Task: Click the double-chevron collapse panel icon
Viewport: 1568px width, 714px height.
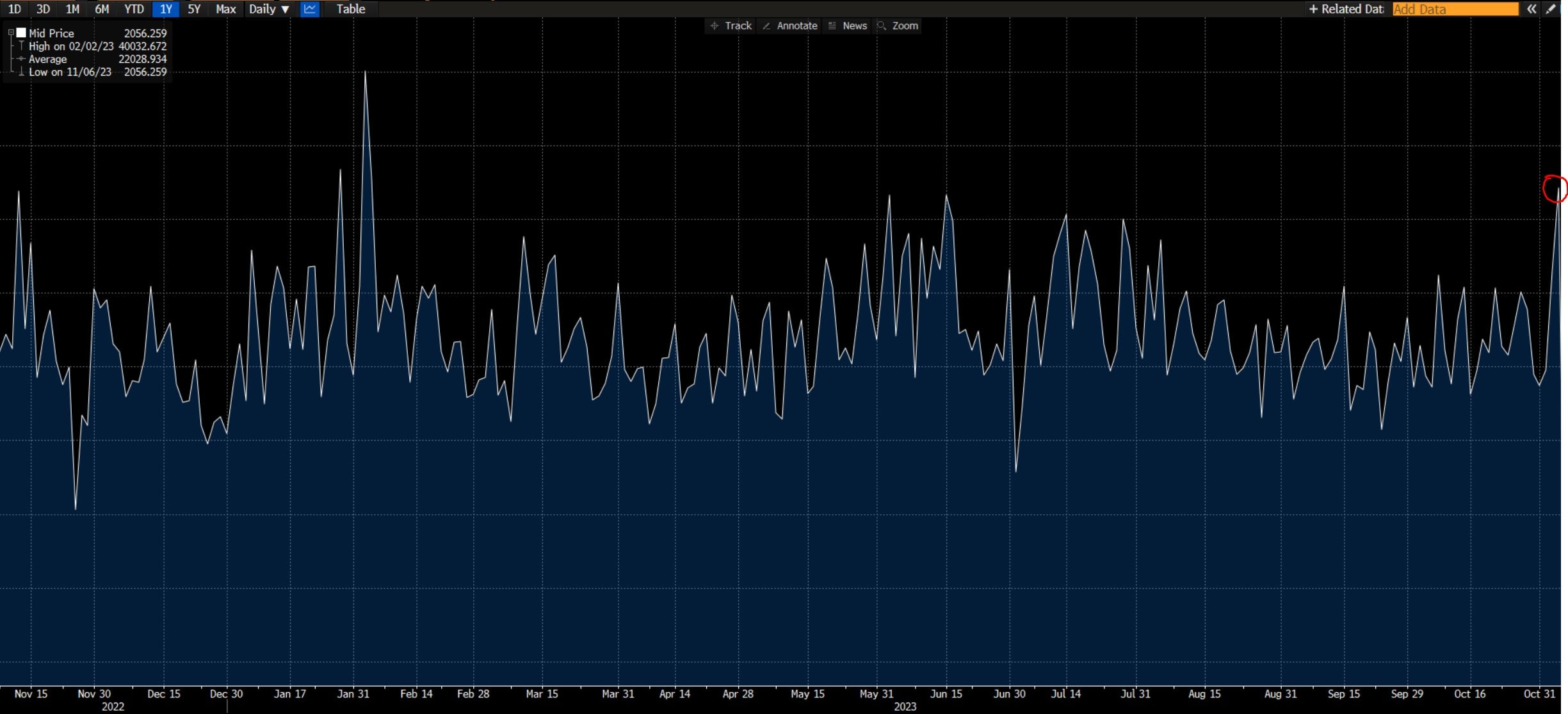Action: pyautogui.click(x=1531, y=9)
